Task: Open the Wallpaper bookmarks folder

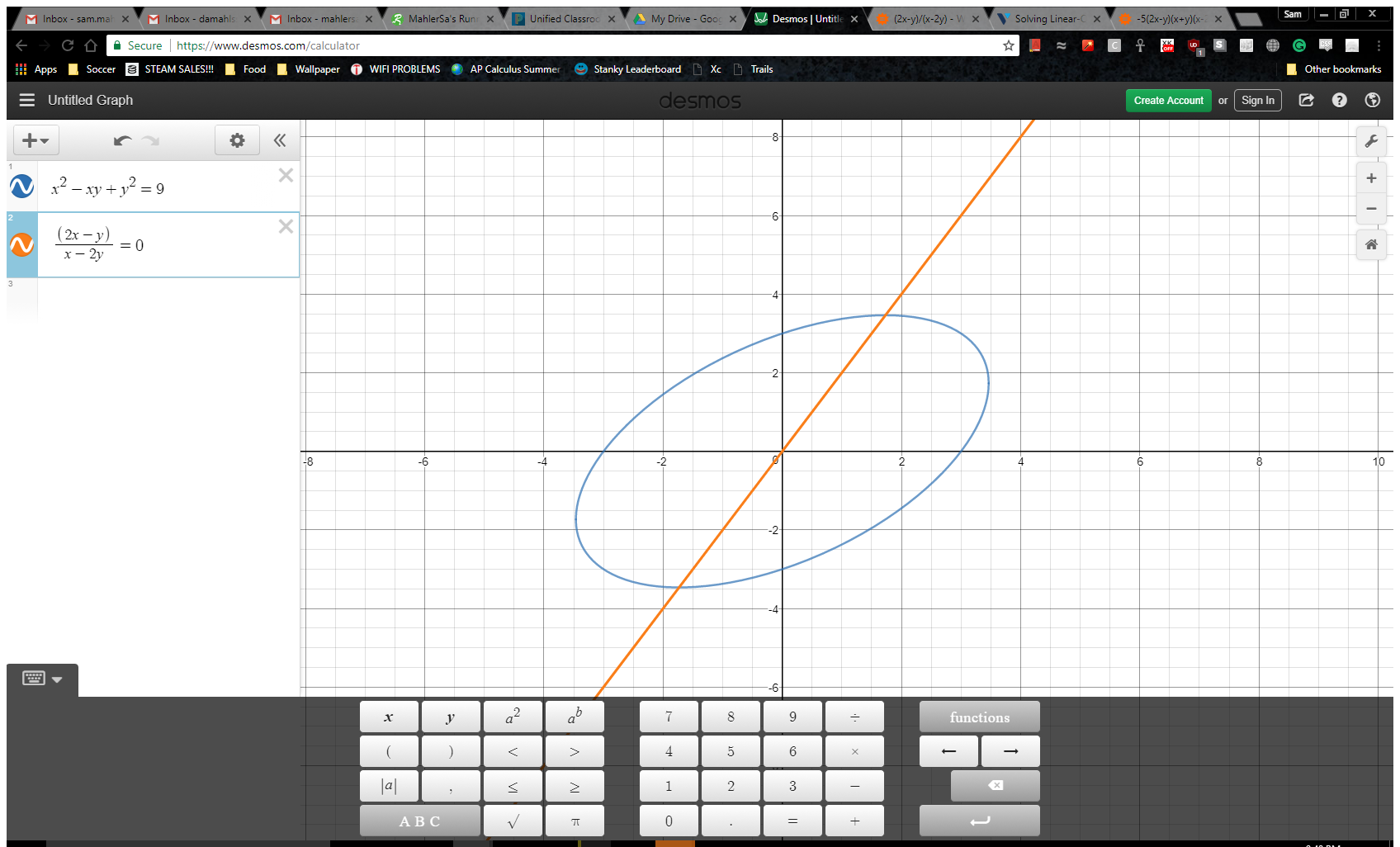Action: pyautogui.click(x=308, y=69)
